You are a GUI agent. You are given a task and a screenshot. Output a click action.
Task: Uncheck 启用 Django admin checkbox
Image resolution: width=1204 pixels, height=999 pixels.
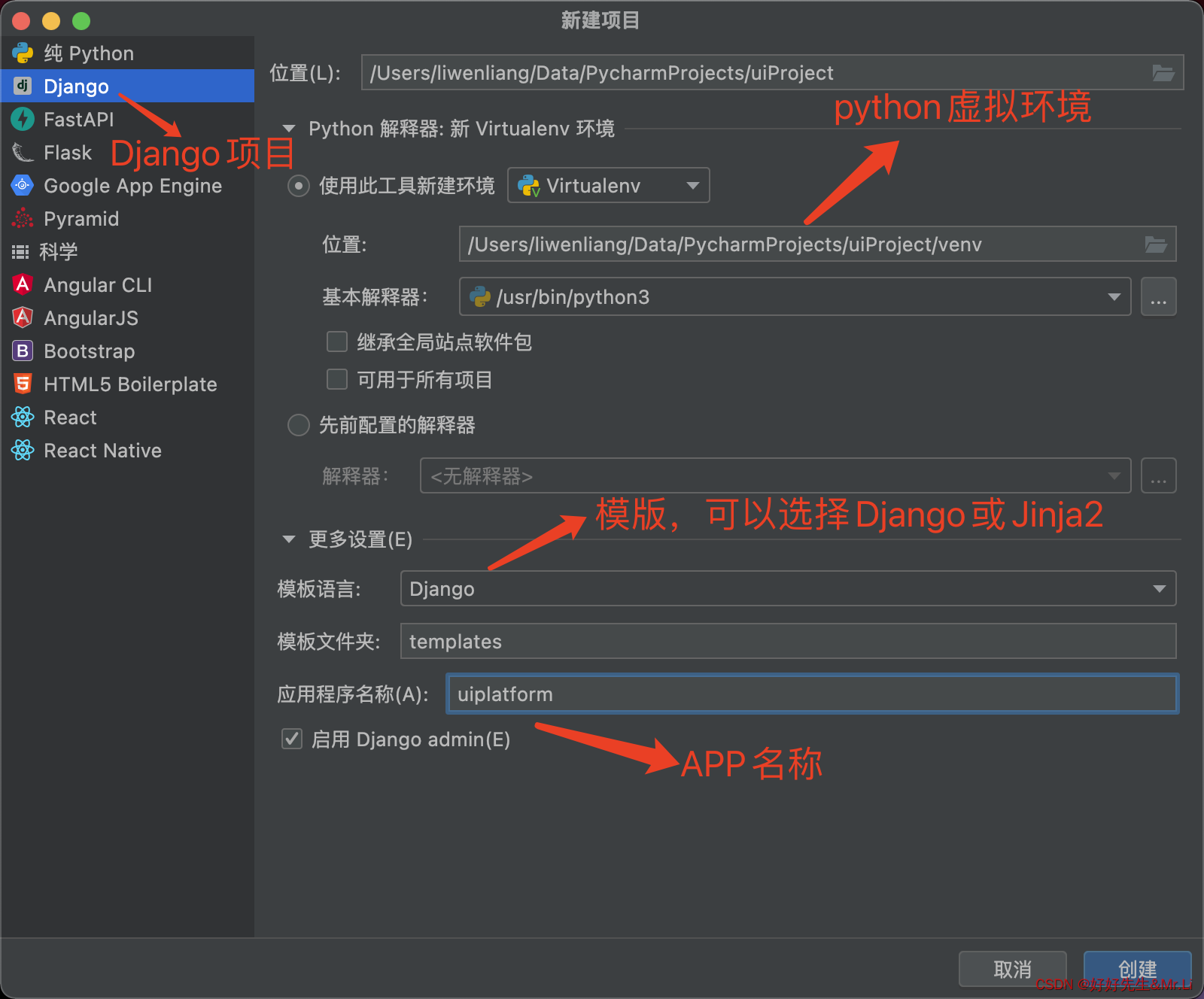pos(292,739)
